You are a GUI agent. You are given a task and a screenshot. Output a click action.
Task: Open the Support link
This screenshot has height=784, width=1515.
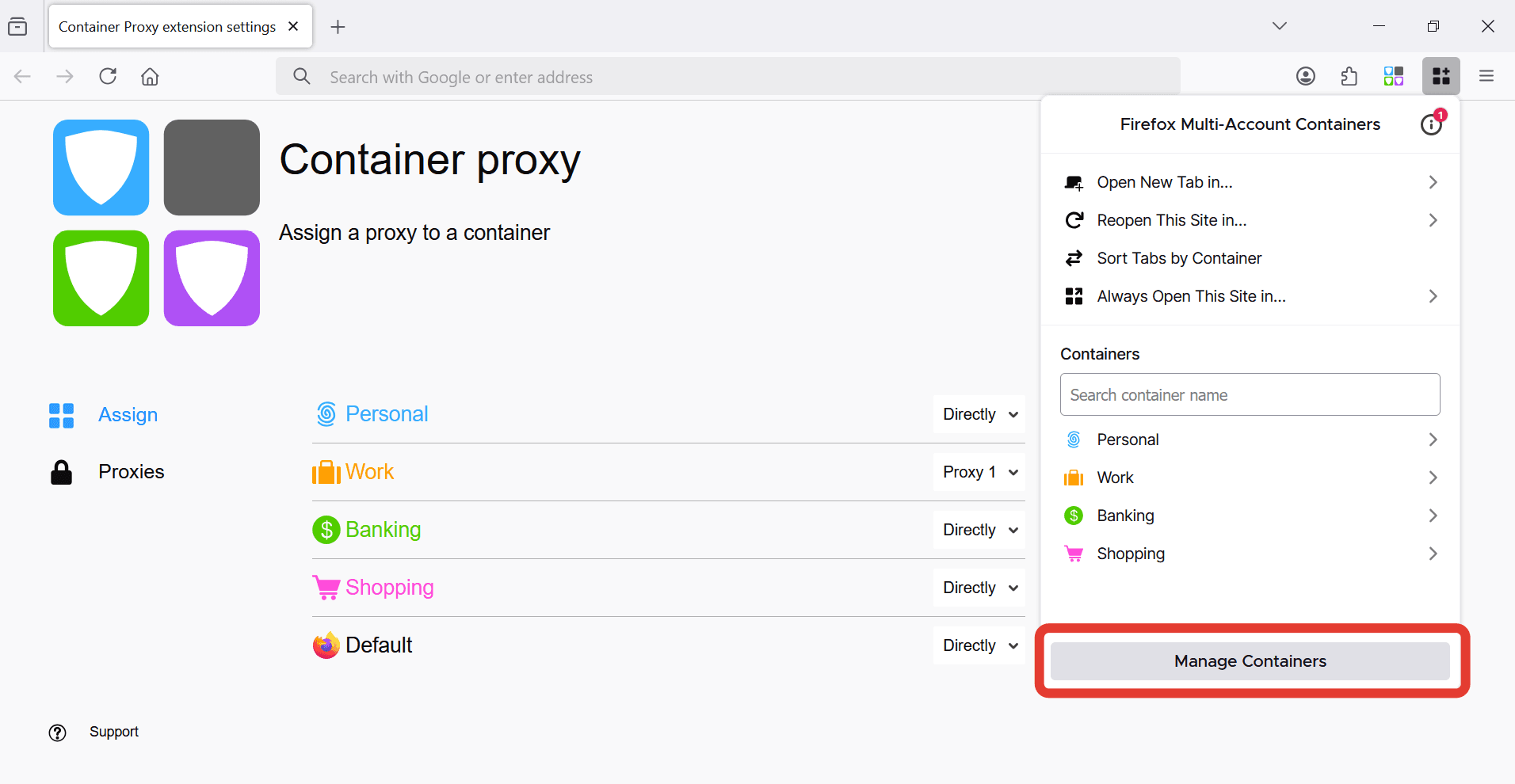point(113,731)
